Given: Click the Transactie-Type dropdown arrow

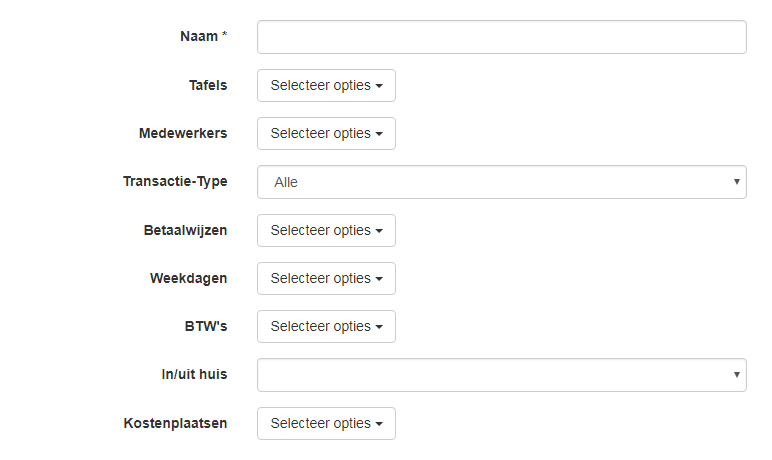Looking at the screenshot, I should (736, 182).
